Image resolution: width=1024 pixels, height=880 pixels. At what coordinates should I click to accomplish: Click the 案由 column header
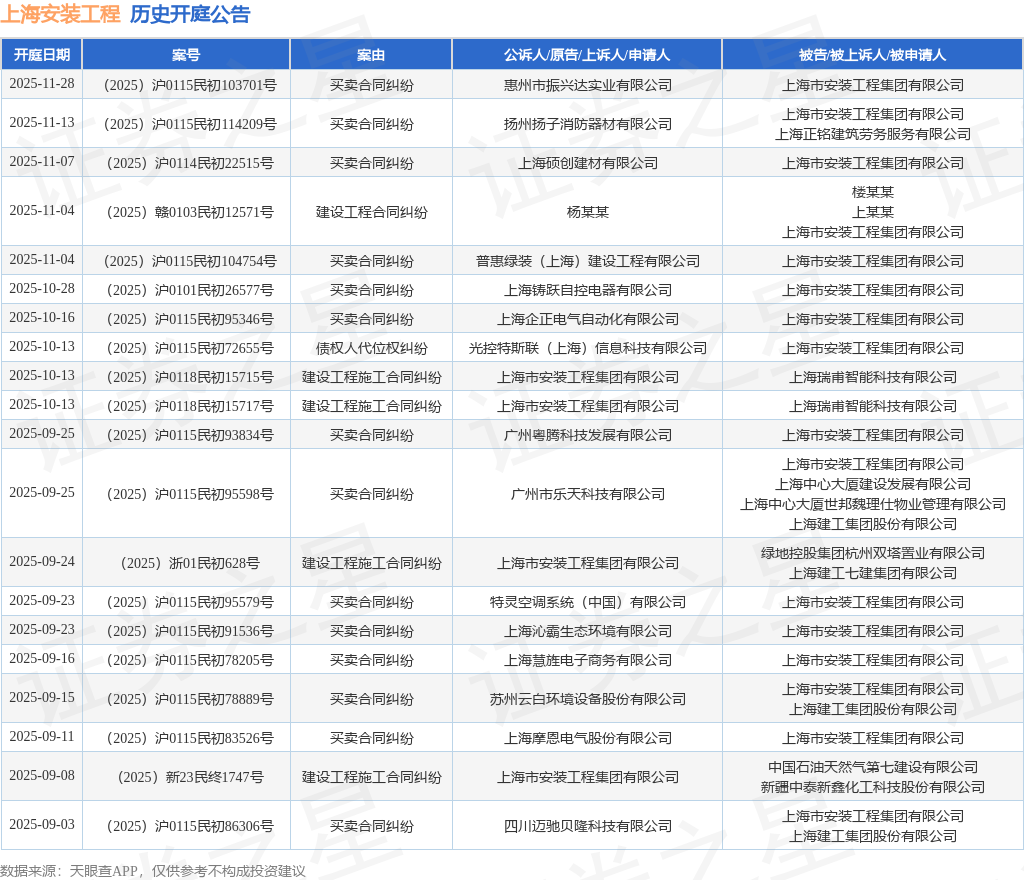click(371, 55)
